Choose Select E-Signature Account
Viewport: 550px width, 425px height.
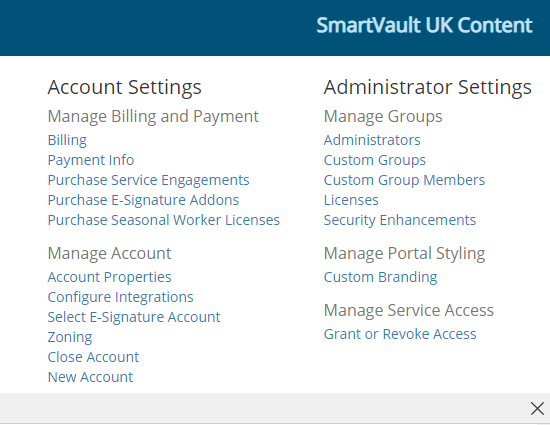[x=134, y=317]
